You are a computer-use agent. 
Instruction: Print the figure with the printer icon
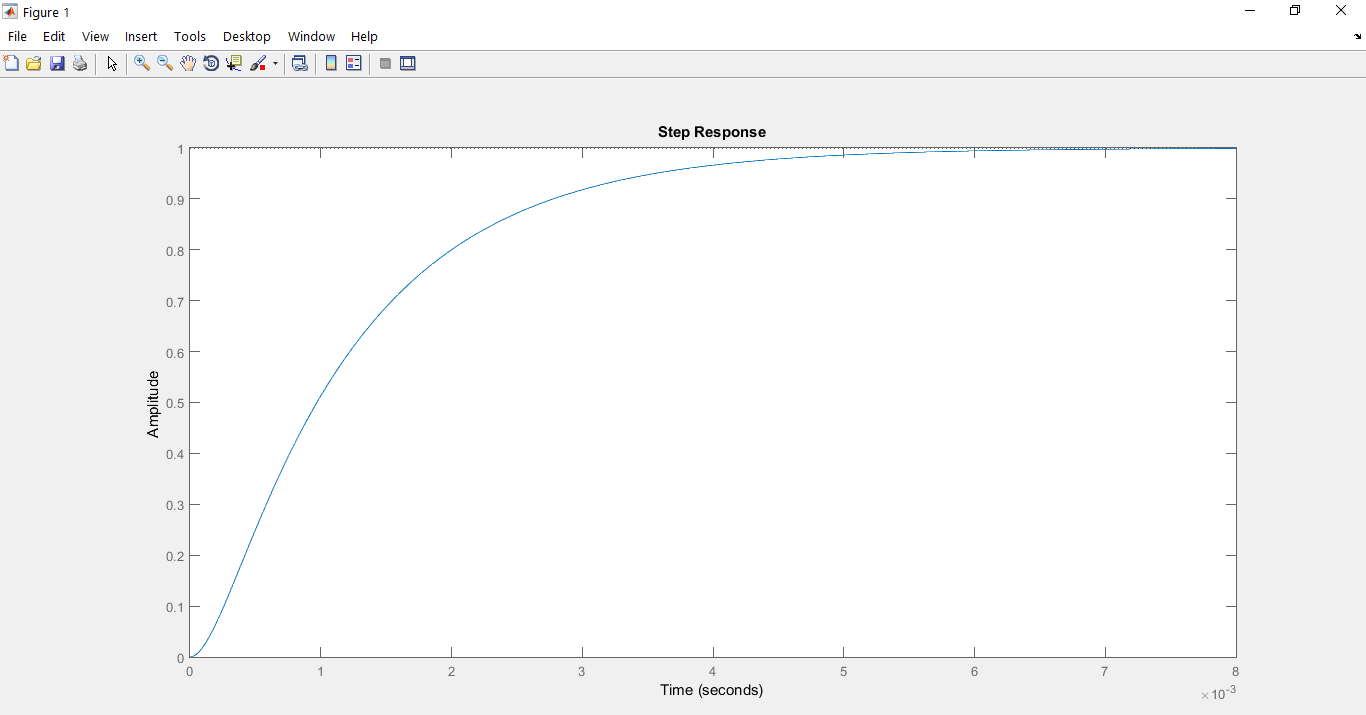80,63
